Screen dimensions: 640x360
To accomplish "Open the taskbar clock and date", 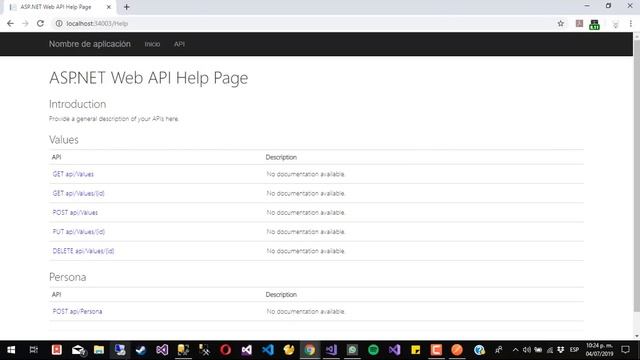I will click(599, 350).
